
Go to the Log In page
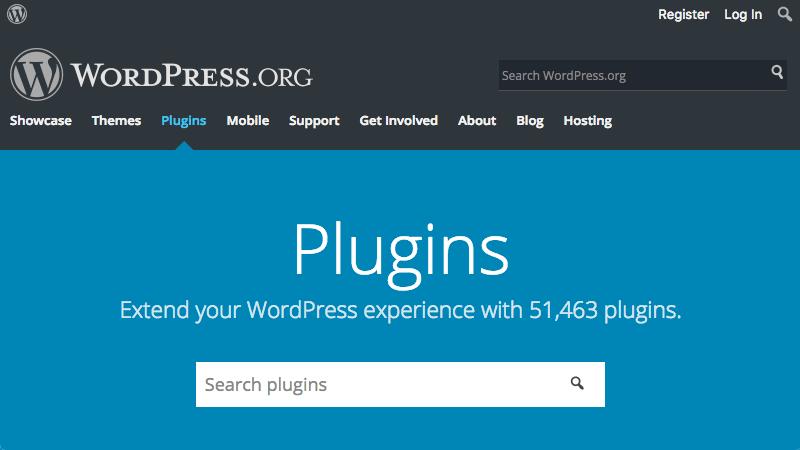743,14
